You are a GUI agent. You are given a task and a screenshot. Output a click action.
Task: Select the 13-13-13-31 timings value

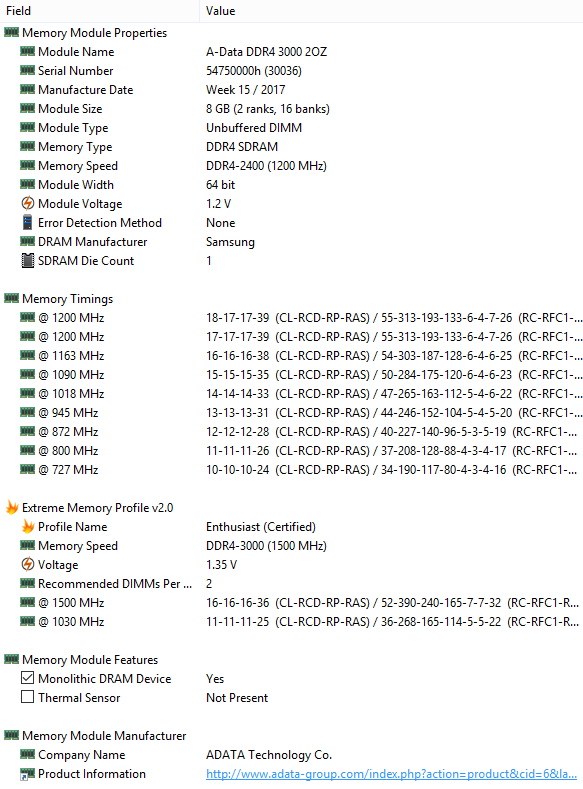(x=394, y=413)
